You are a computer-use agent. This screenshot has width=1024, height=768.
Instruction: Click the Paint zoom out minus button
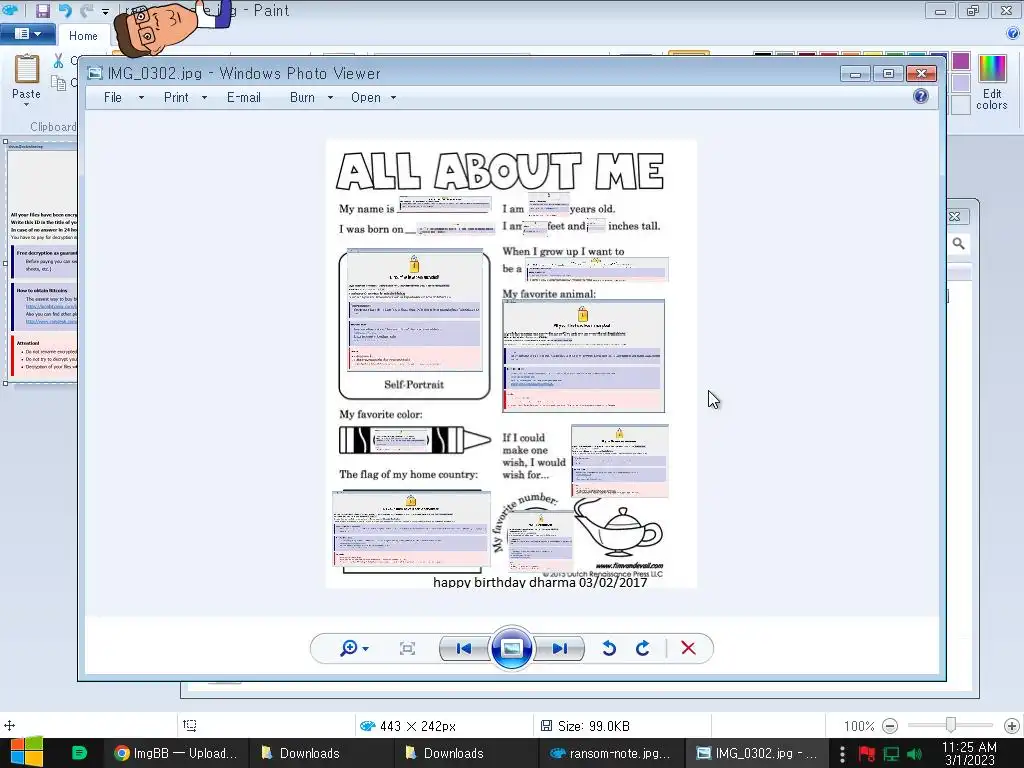click(x=889, y=726)
